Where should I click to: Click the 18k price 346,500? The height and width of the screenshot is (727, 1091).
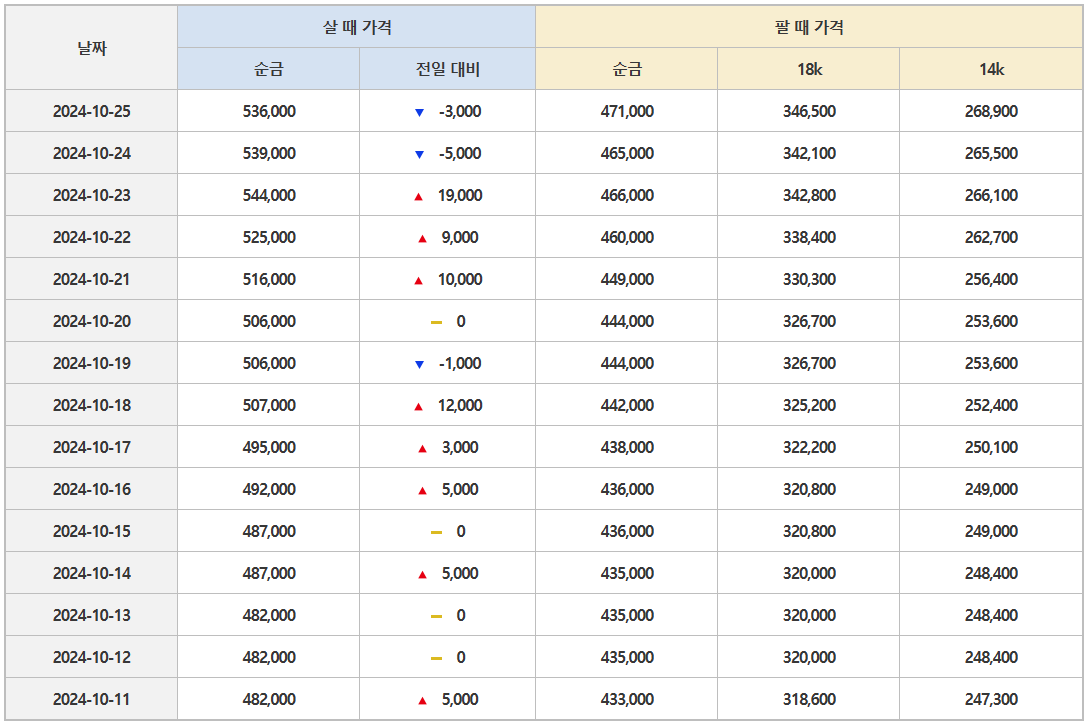(x=809, y=111)
